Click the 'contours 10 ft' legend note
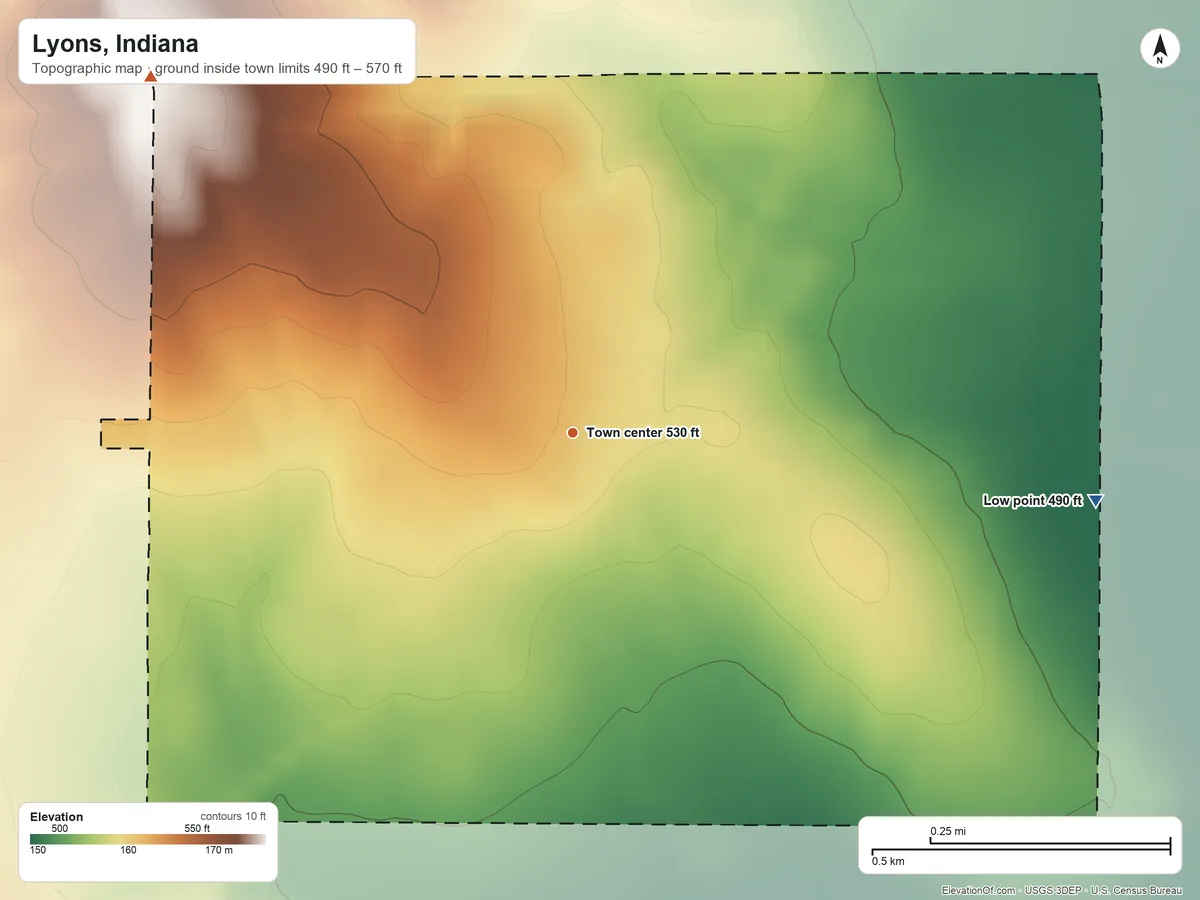 click(x=233, y=816)
